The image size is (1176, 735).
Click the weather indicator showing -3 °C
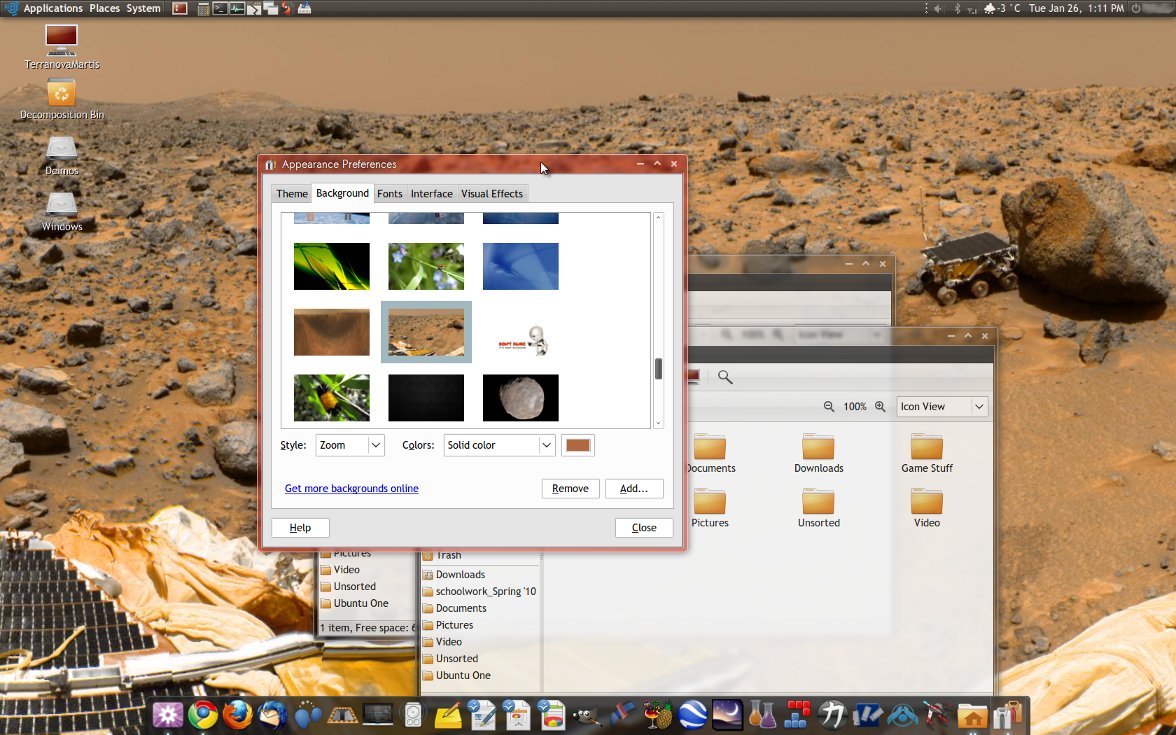[x=1002, y=8]
